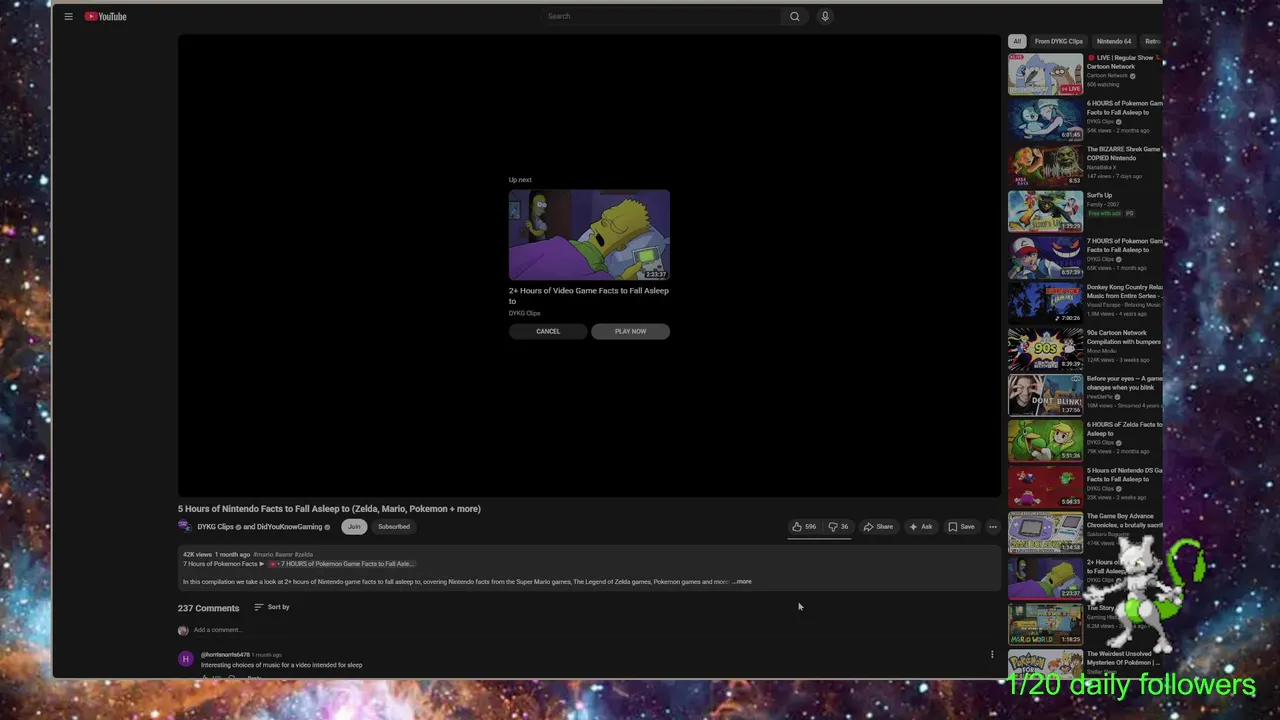Activate voice search microphone
The height and width of the screenshot is (720, 1280).
point(825,16)
